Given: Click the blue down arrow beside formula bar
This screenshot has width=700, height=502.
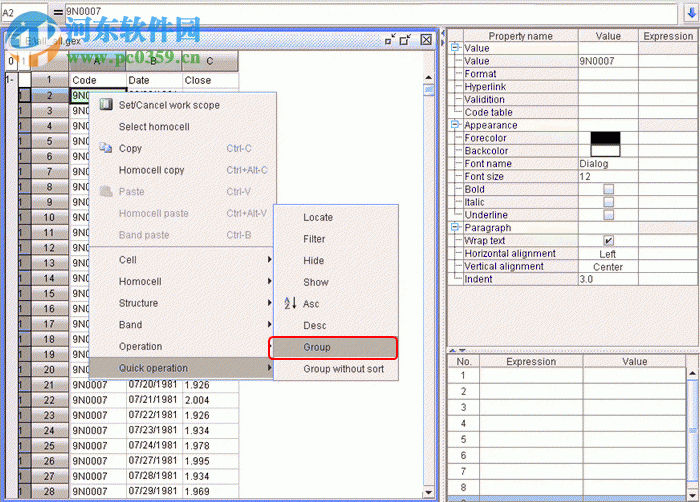Looking at the screenshot, I should tap(690, 14).
